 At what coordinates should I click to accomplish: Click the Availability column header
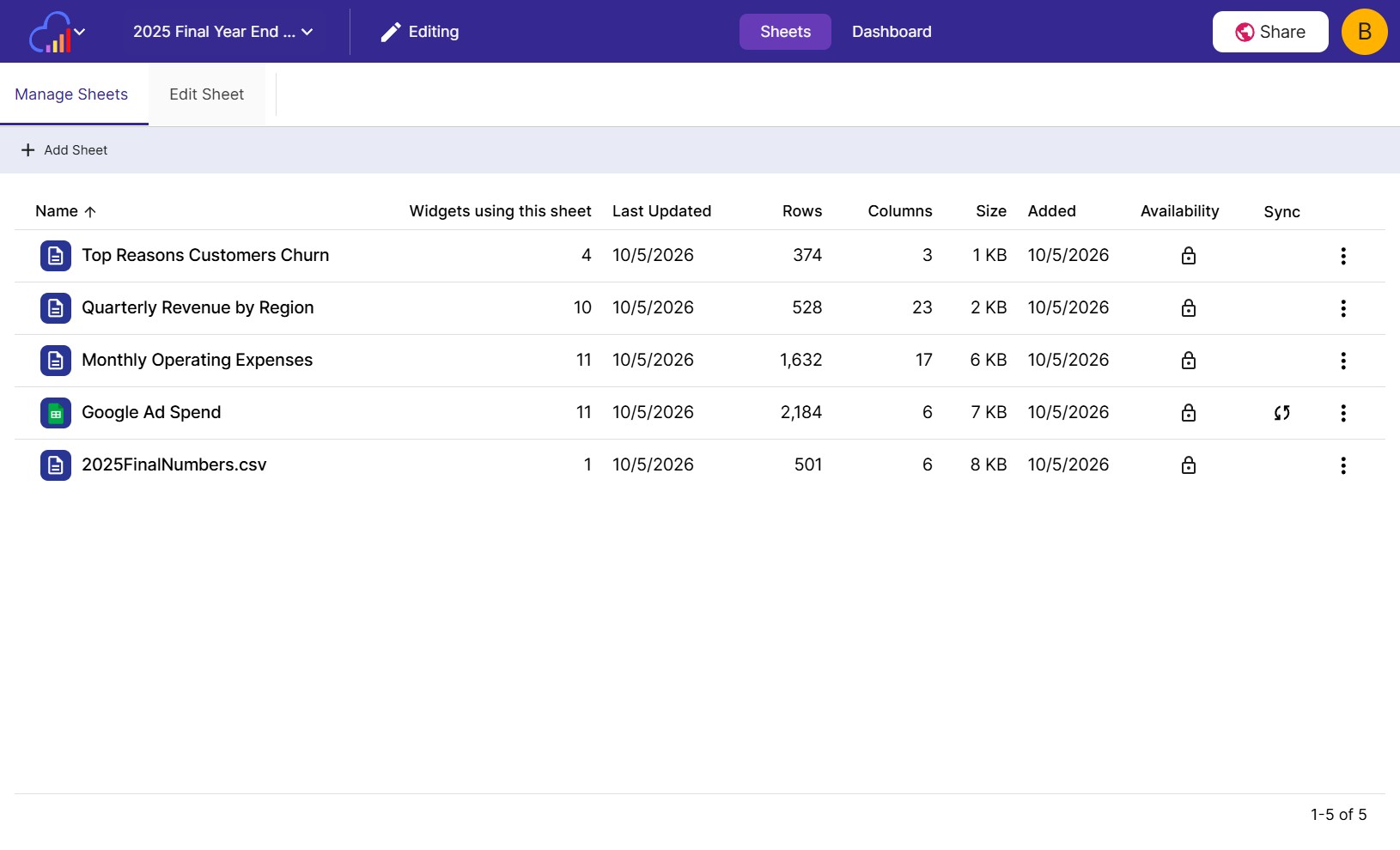[x=1179, y=211]
